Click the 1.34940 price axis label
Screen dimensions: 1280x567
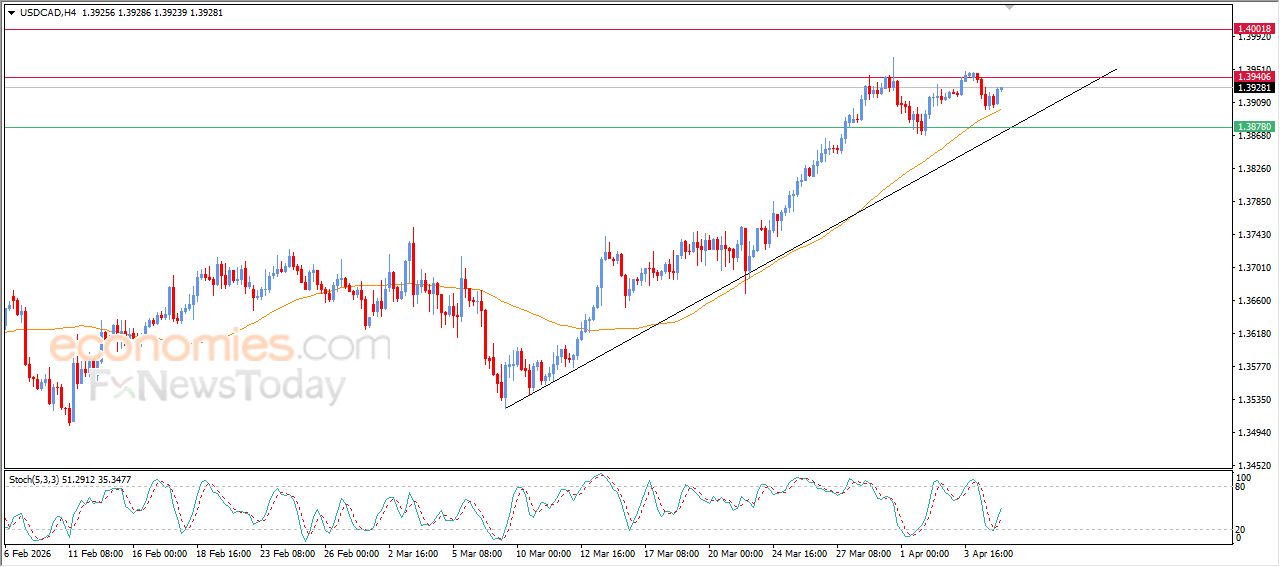[1253, 433]
